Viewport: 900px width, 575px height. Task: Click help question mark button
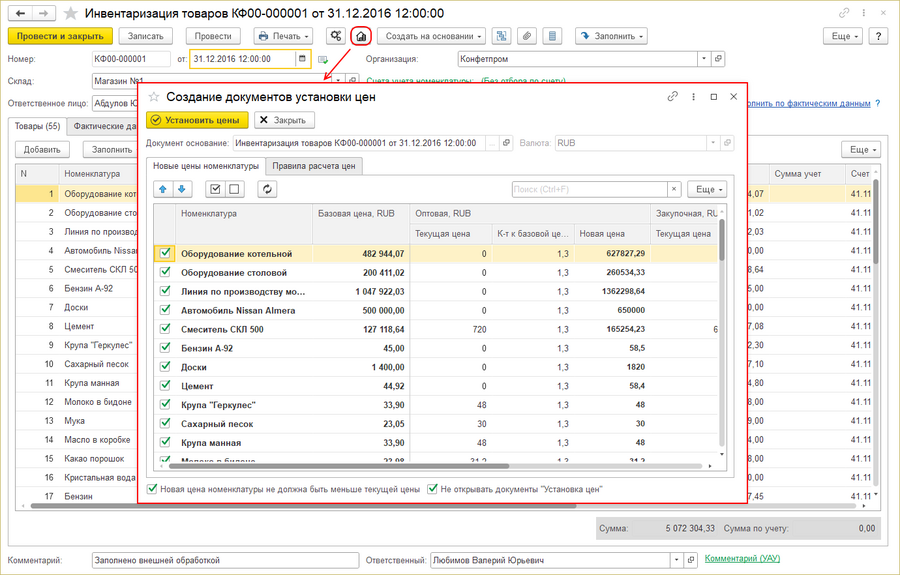click(878, 36)
